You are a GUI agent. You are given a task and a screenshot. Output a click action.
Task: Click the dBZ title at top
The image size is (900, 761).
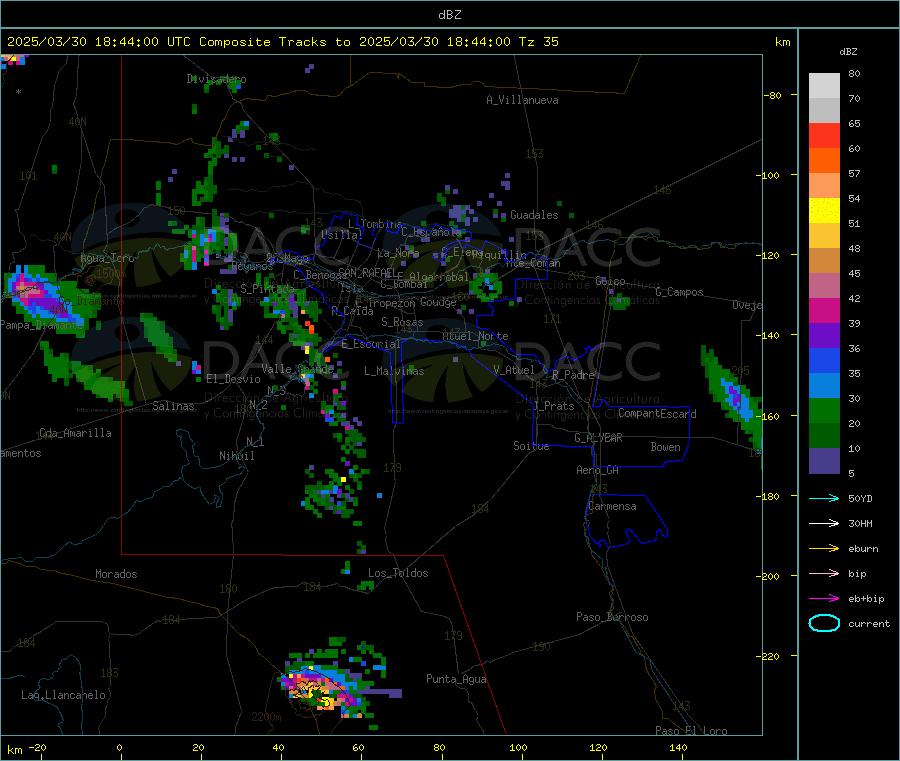(x=449, y=15)
